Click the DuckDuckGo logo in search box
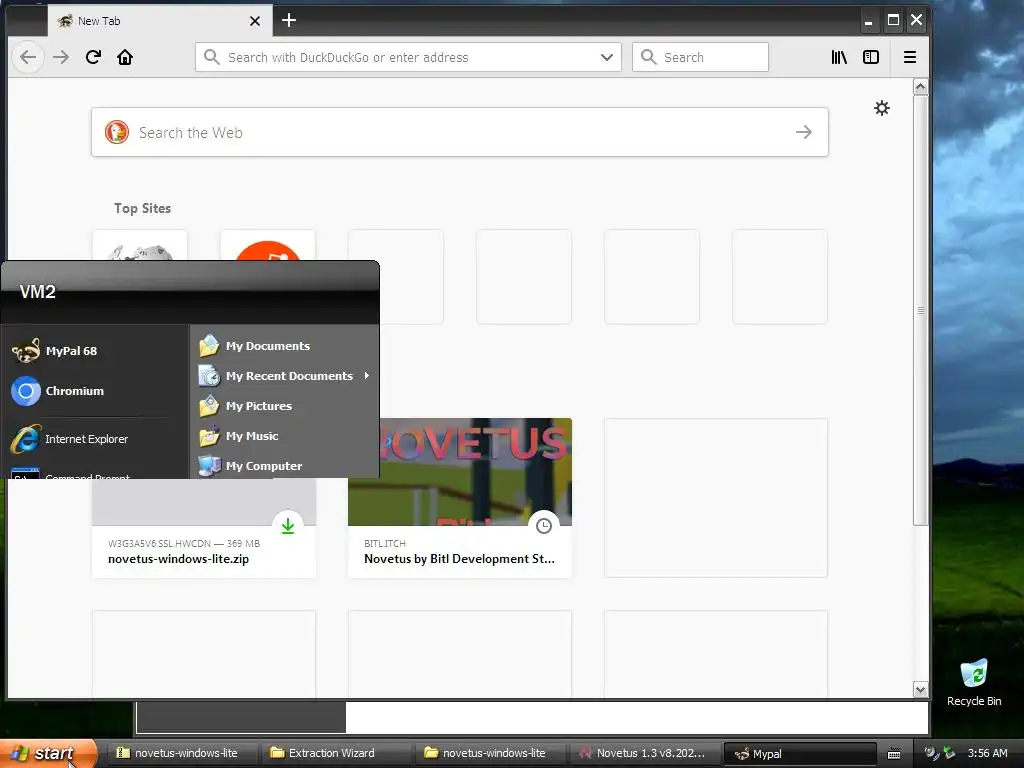The width and height of the screenshot is (1024, 768). pyautogui.click(x=117, y=132)
